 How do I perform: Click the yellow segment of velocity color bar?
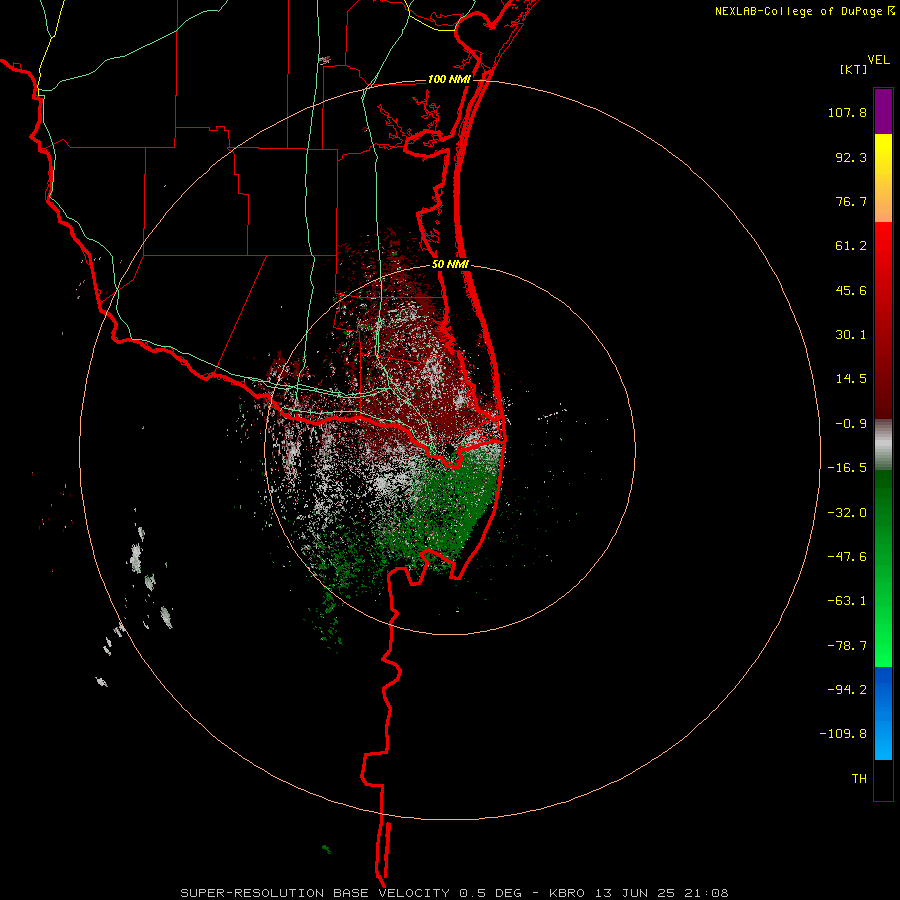pyautogui.click(x=883, y=178)
